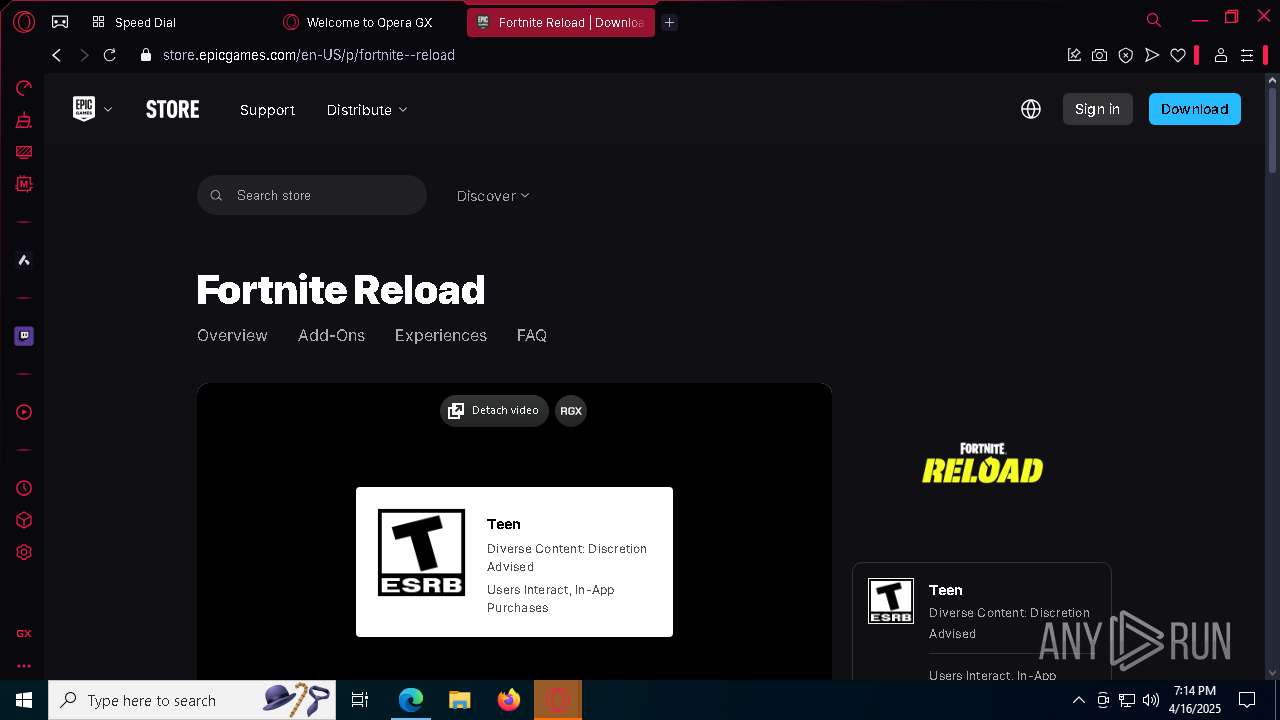Open Player sidebar icon
Screen dimensions: 1280x720
tap(24, 412)
